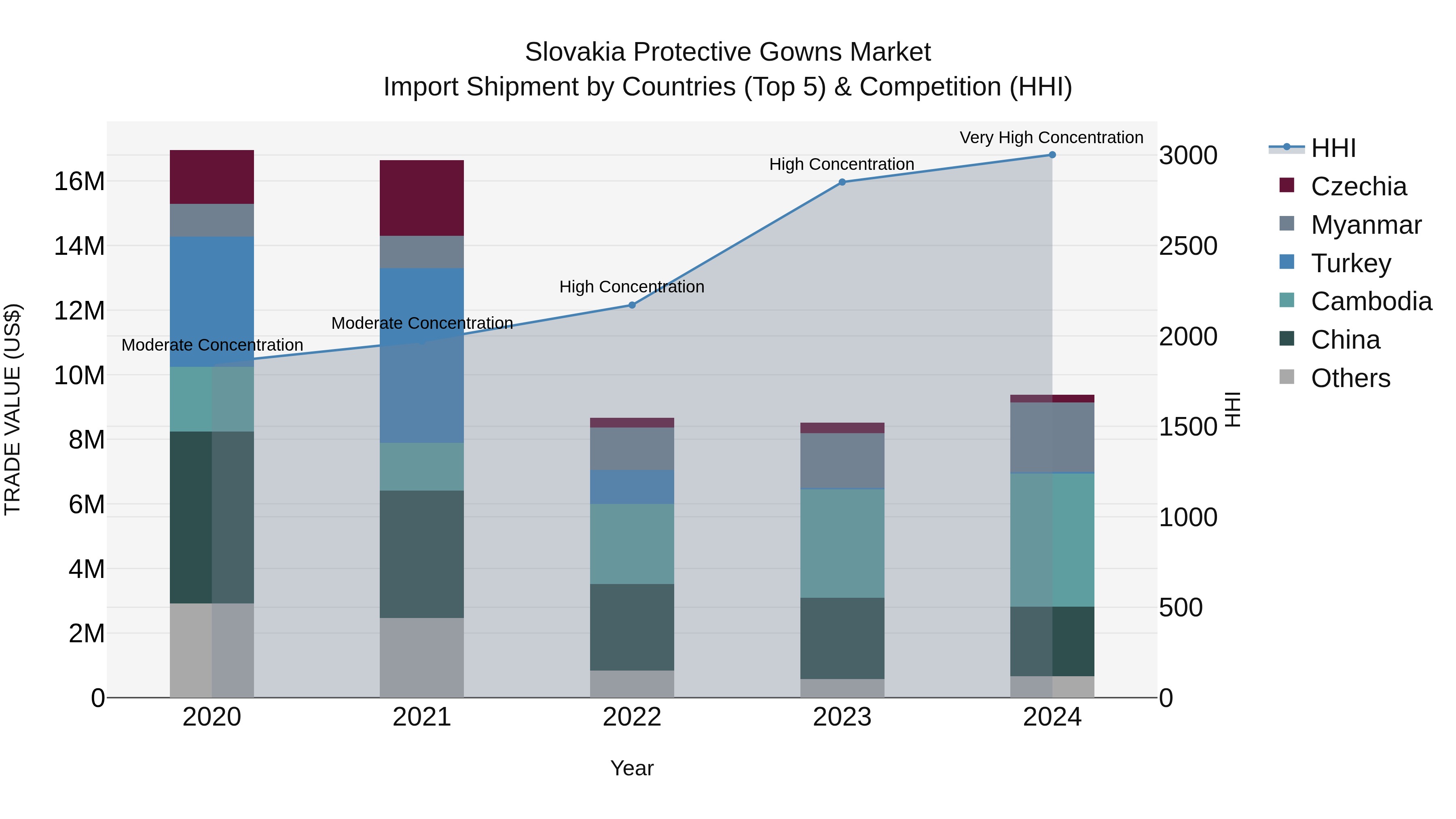Image resolution: width=1456 pixels, height=819 pixels.
Task: Click the 'TRADE VALUE (US$)' axis title
Action: 13,410
